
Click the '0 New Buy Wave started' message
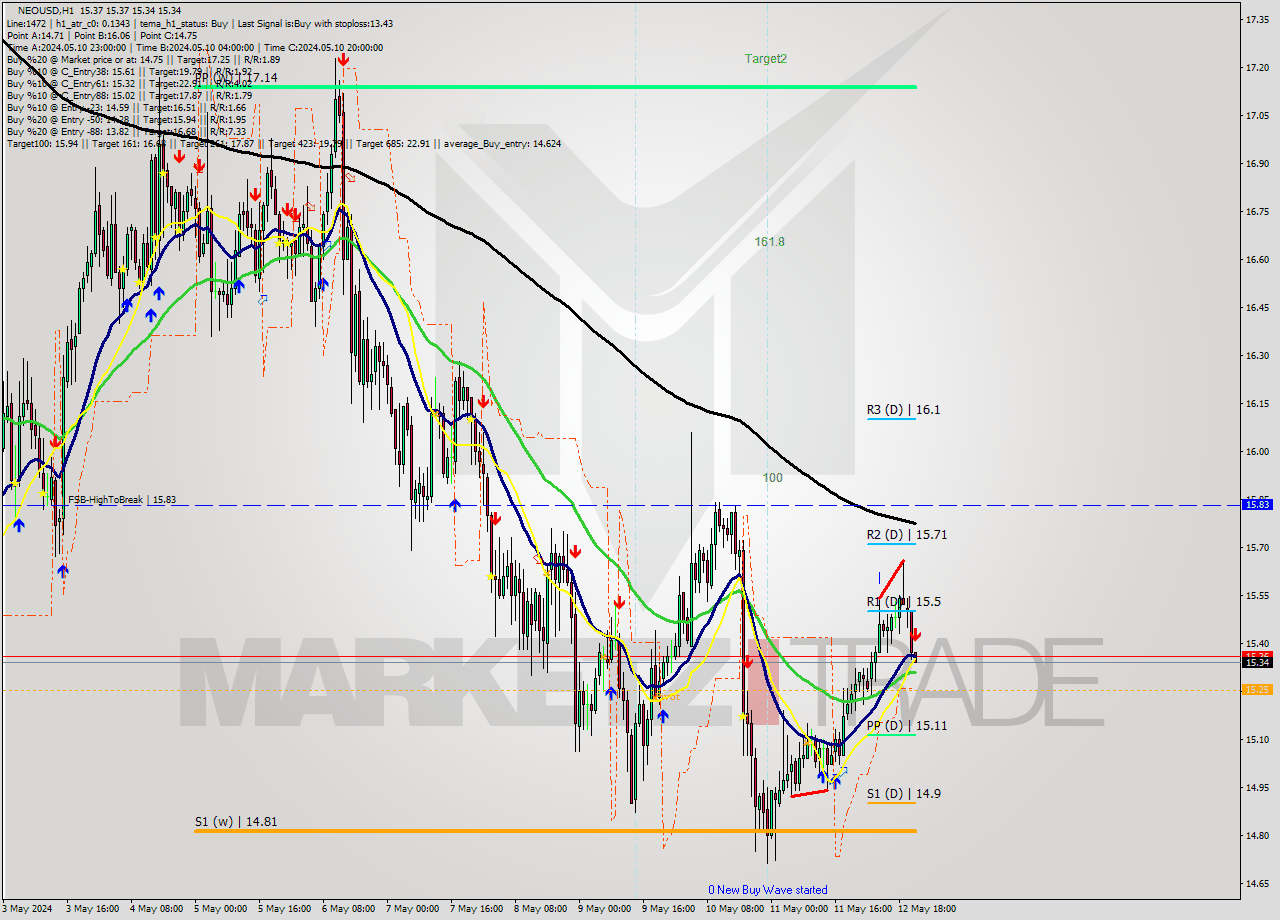(x=768, y=890)
